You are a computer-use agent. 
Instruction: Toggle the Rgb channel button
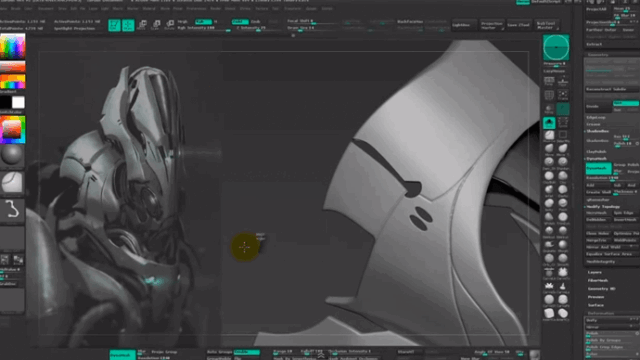(x=203, y=22)
